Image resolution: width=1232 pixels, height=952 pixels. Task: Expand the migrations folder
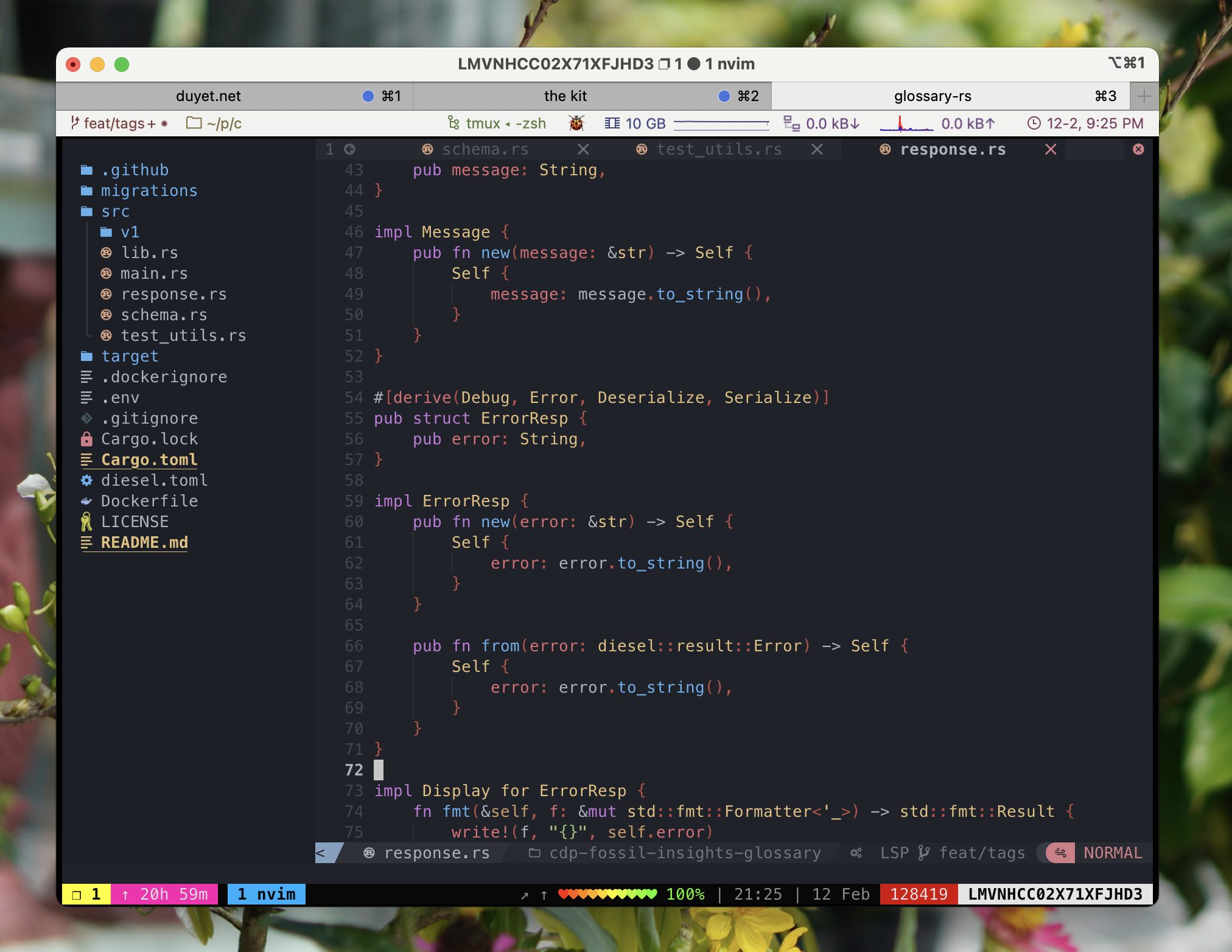point(149,191)
